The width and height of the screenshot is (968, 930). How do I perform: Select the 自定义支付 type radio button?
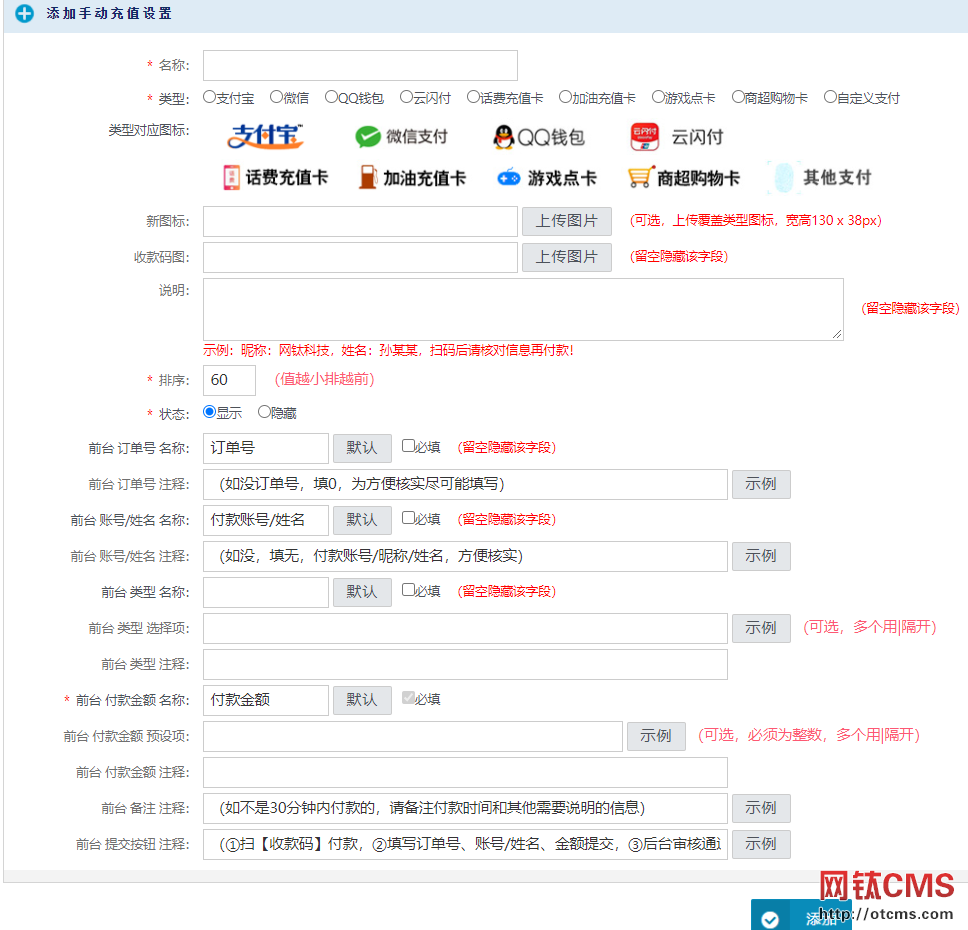[830, 97]
